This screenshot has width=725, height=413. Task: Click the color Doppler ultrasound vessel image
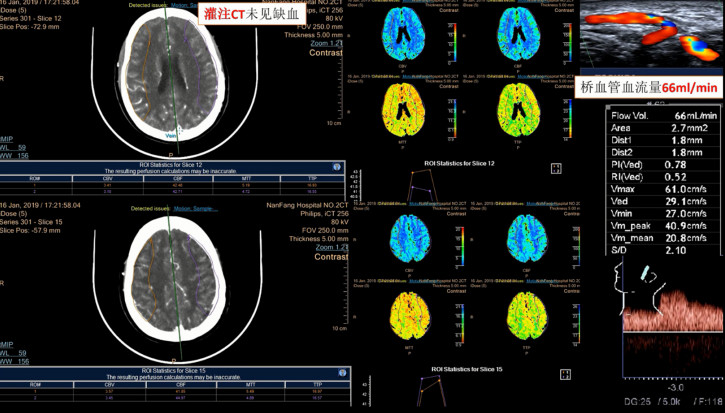tap(652, 35)
